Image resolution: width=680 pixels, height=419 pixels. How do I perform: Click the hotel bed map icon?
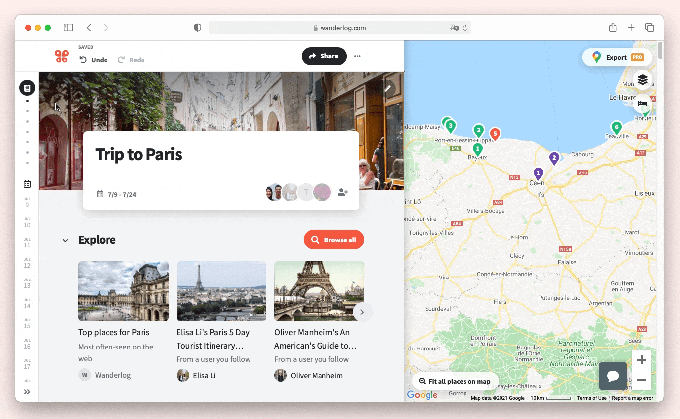coord(643,103)
